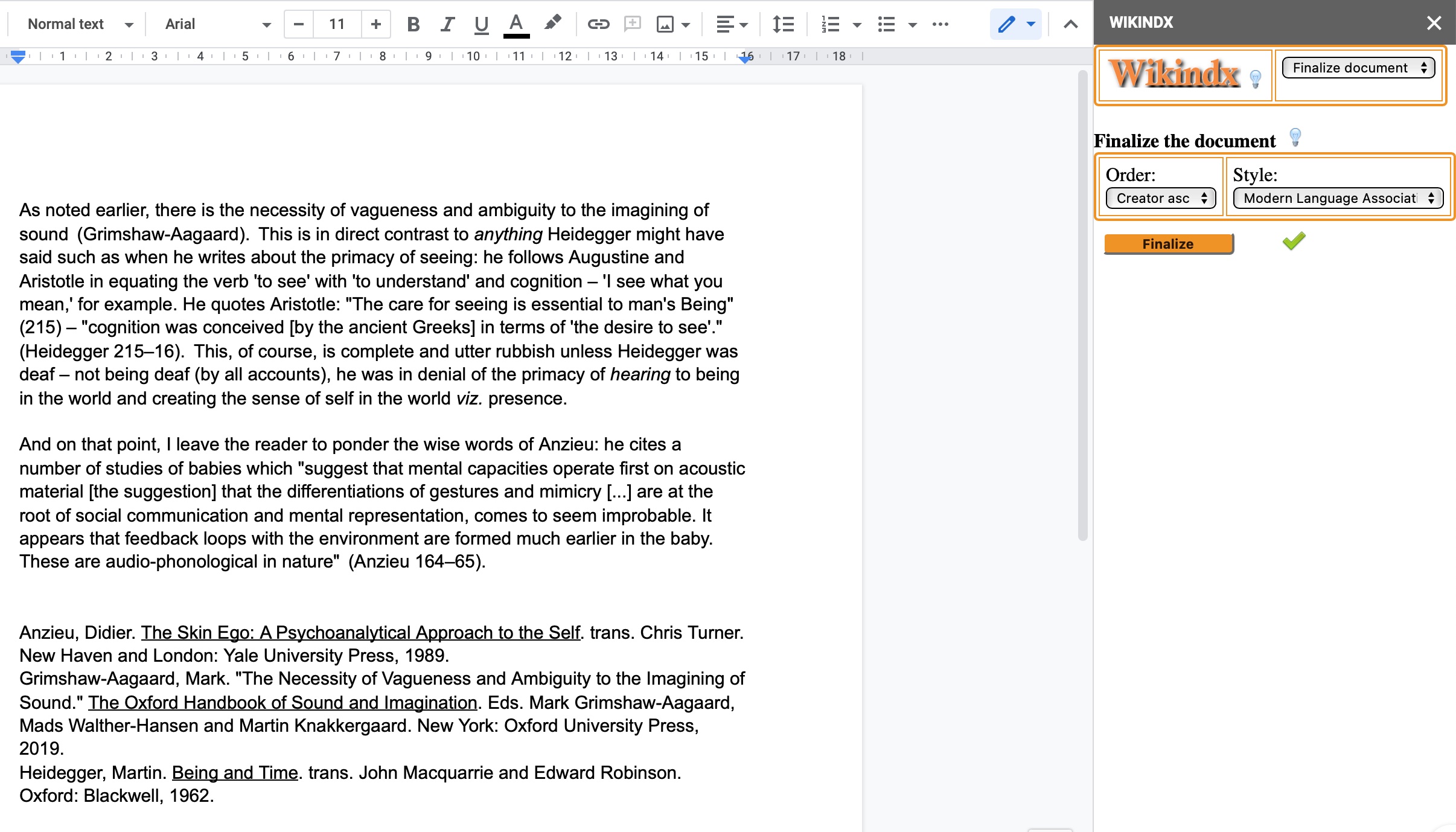Click the font size field showing 11
Viewport: 1456px width, 832px height.
tap(337, 24)
